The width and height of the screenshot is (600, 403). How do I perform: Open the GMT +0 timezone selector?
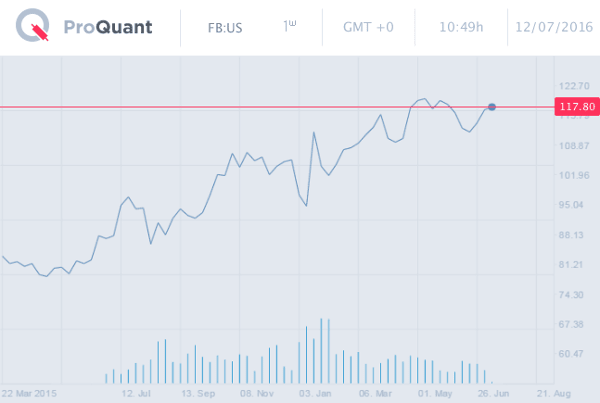coord(368,28)
